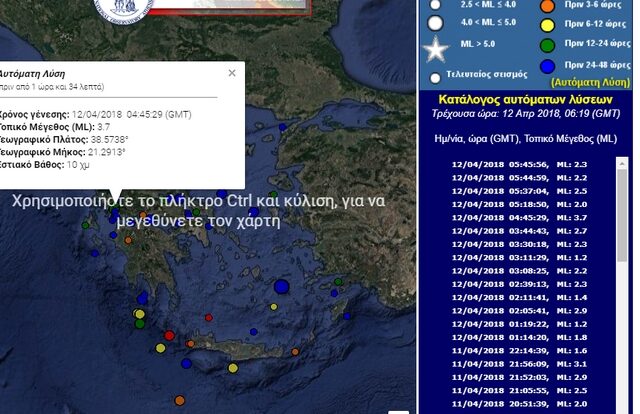Click the small blue marker north of central Crete
The width and height of the screenshot is (640, 414).
(x=253, y=332)
